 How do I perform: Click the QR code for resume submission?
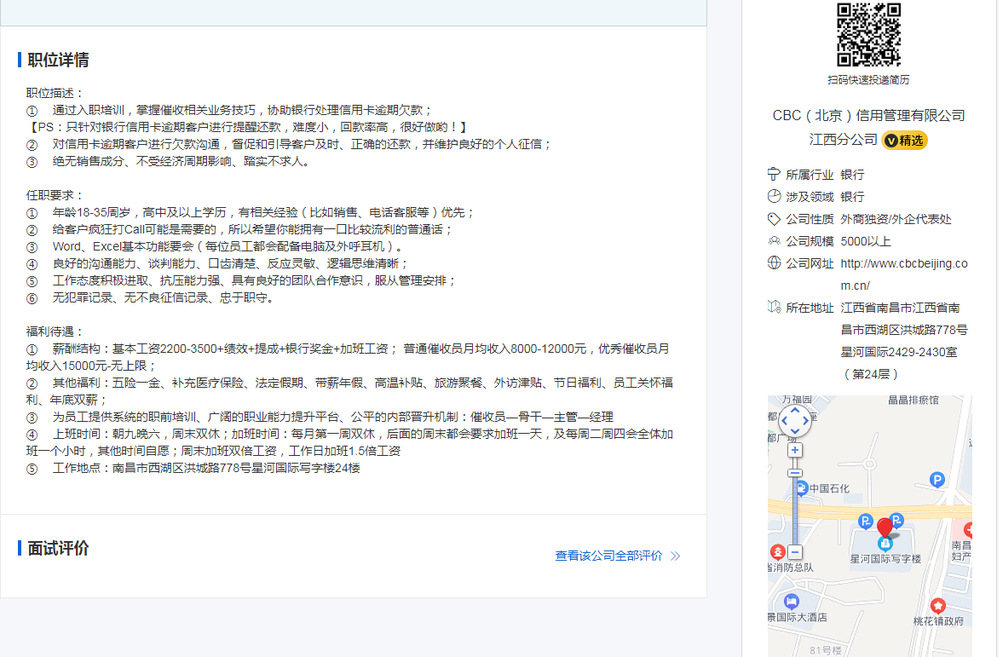(x=868, y=35)
